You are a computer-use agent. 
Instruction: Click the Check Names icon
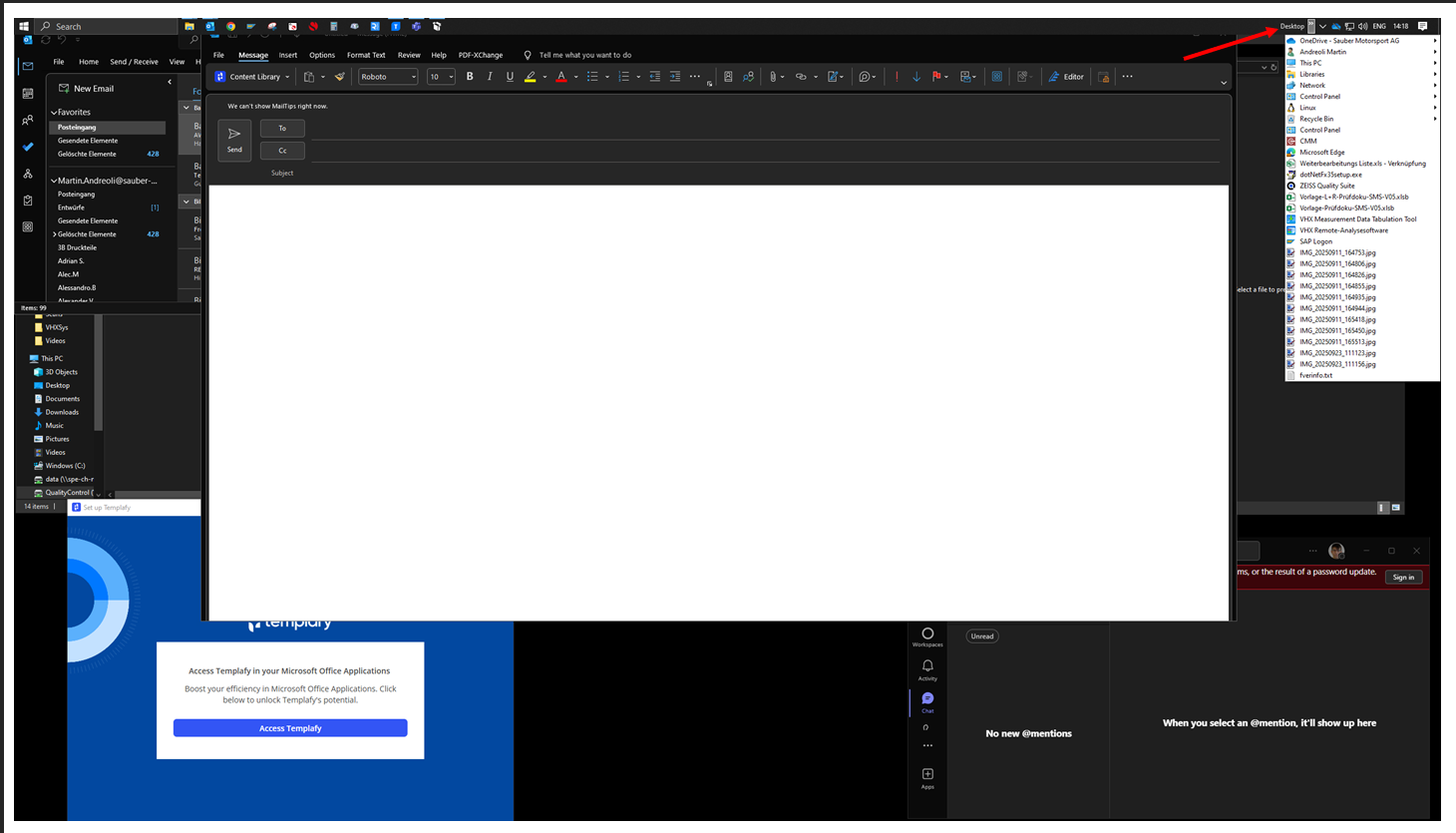point(749,77)
